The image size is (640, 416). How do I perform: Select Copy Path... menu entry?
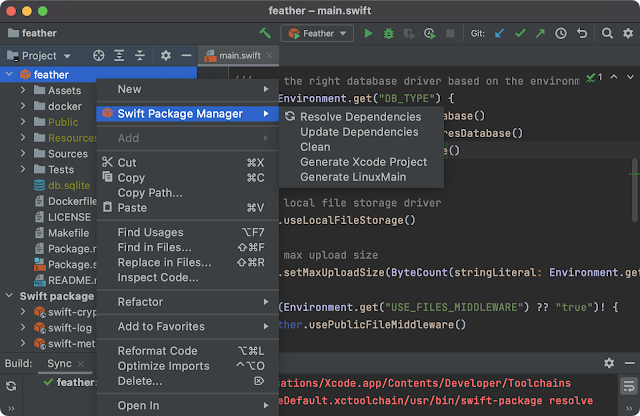coord(188,193)
